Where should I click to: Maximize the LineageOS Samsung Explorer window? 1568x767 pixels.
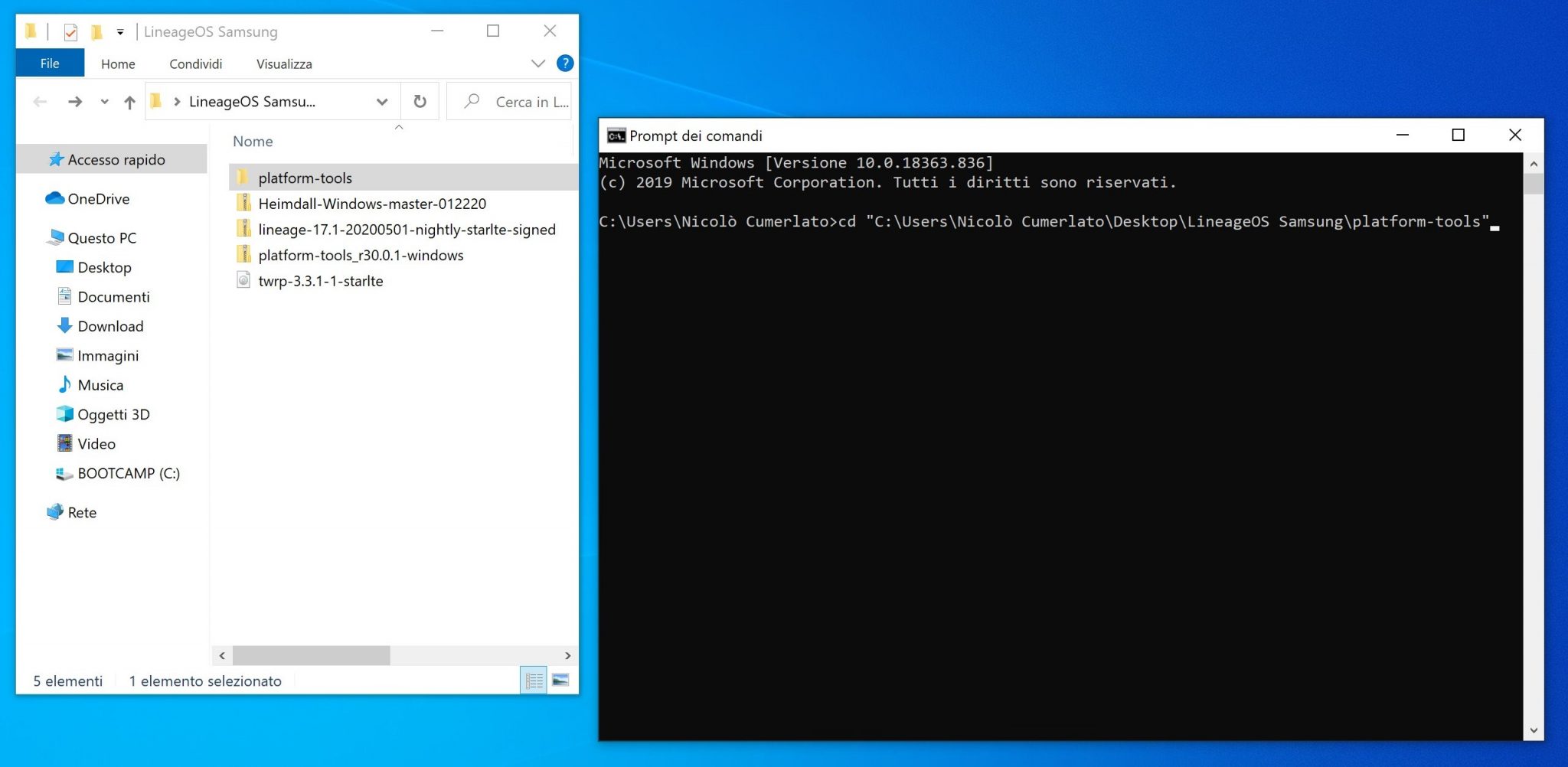pos(493,31)
